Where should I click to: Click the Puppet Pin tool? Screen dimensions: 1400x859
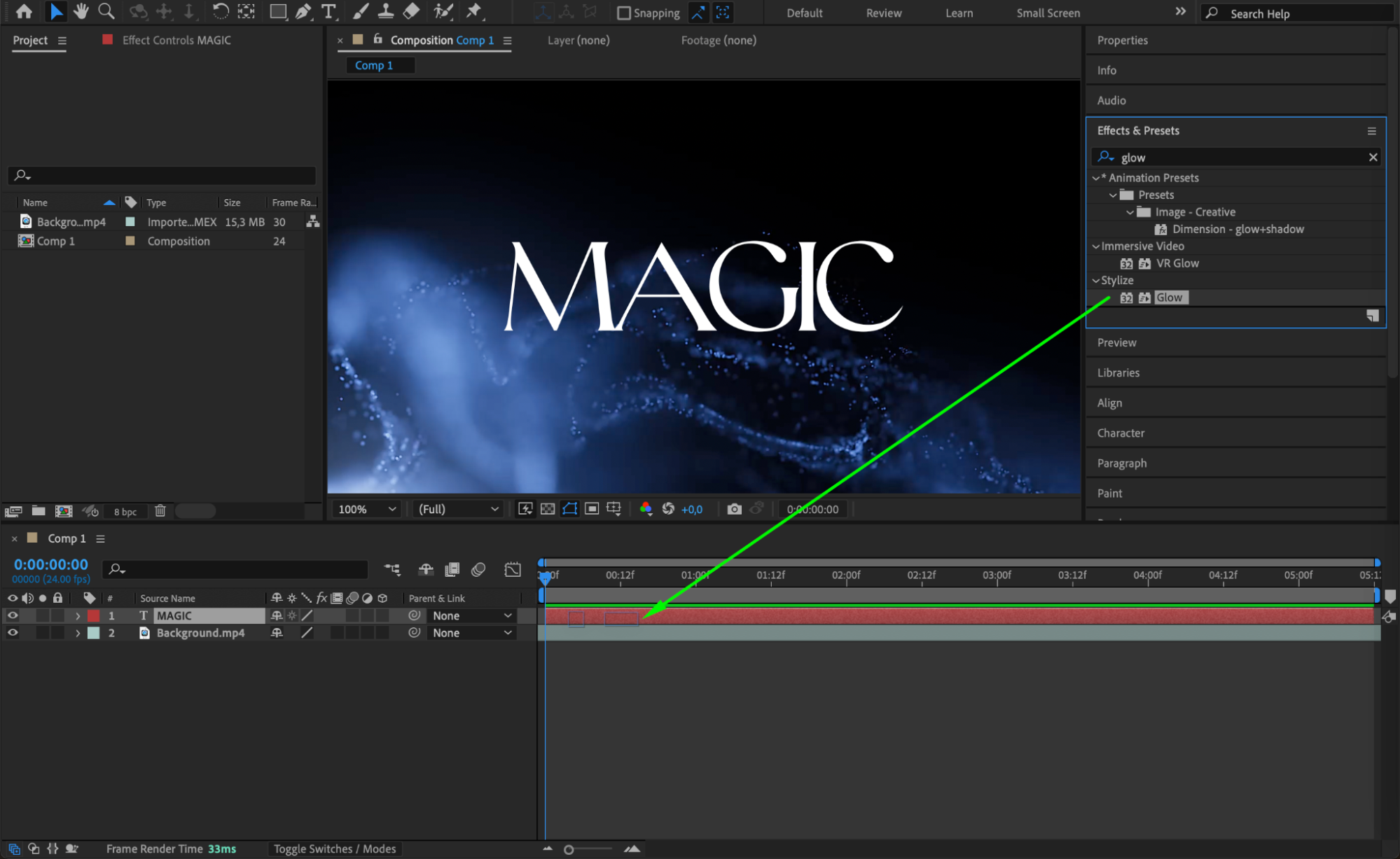[x=474, y=11]
